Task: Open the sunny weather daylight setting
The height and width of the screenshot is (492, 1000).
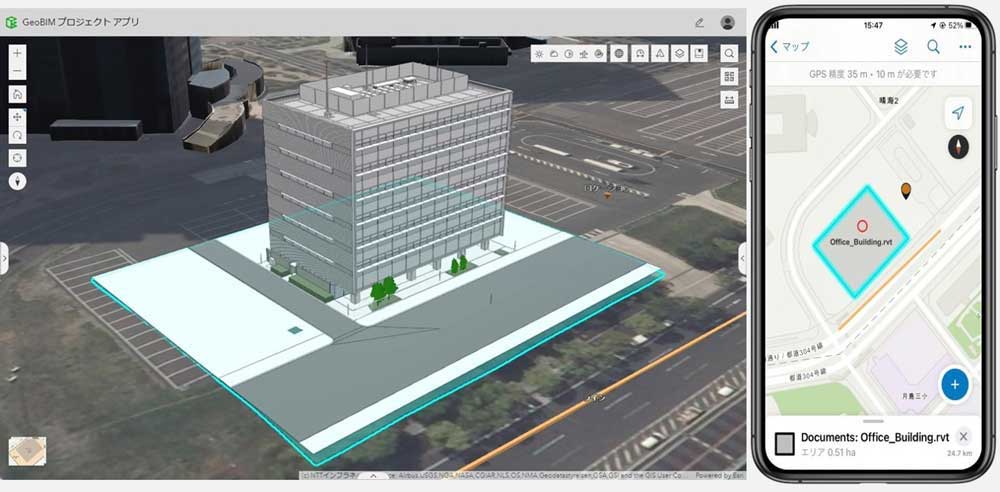Action: pyautogui.click(x=540, y=54)
